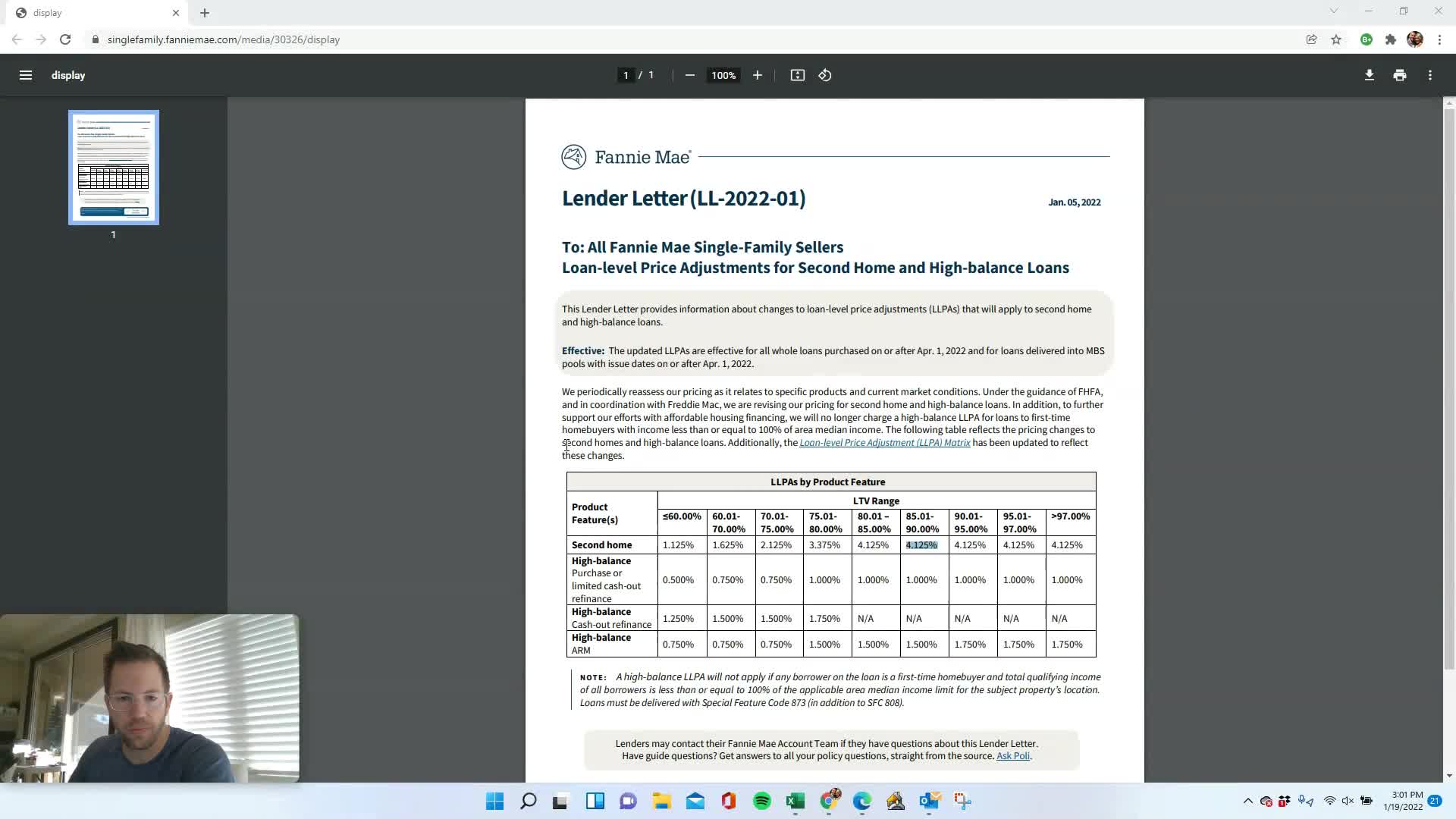1456x819 pixels.
Task: Share this page icon in address bar
Action: tap(1311, 39)
